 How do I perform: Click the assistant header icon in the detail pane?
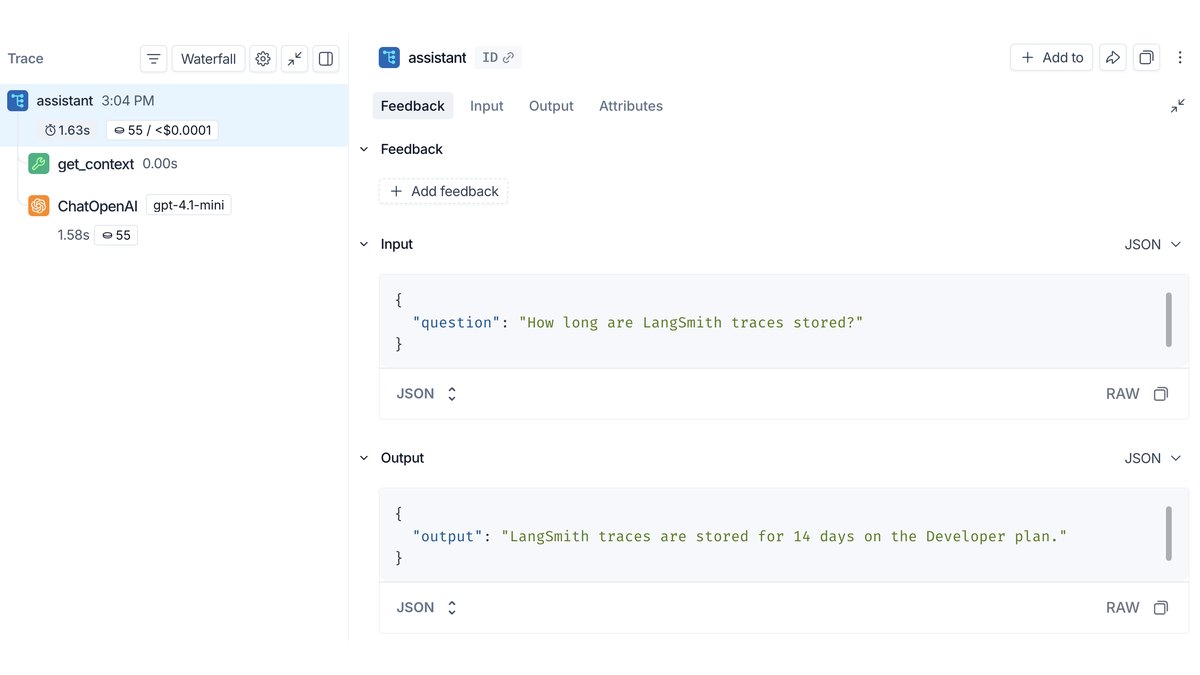point(389,58)
